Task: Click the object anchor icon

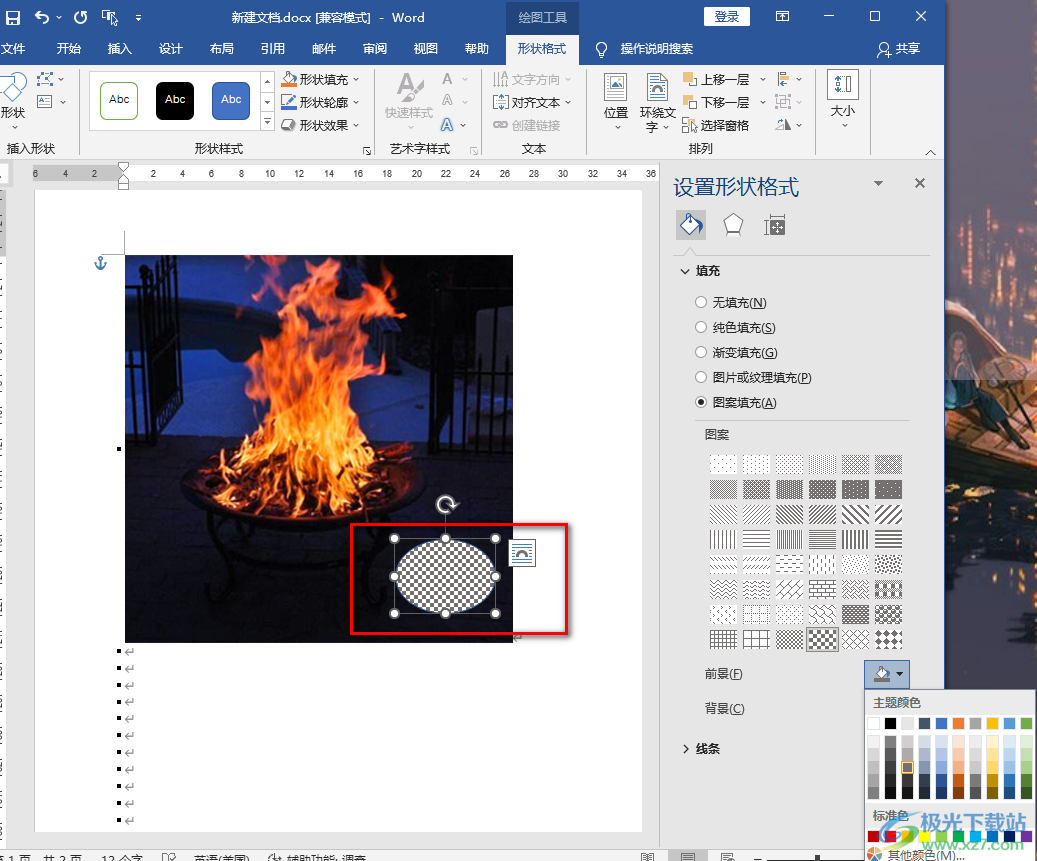Action: [x=101, y=263]
